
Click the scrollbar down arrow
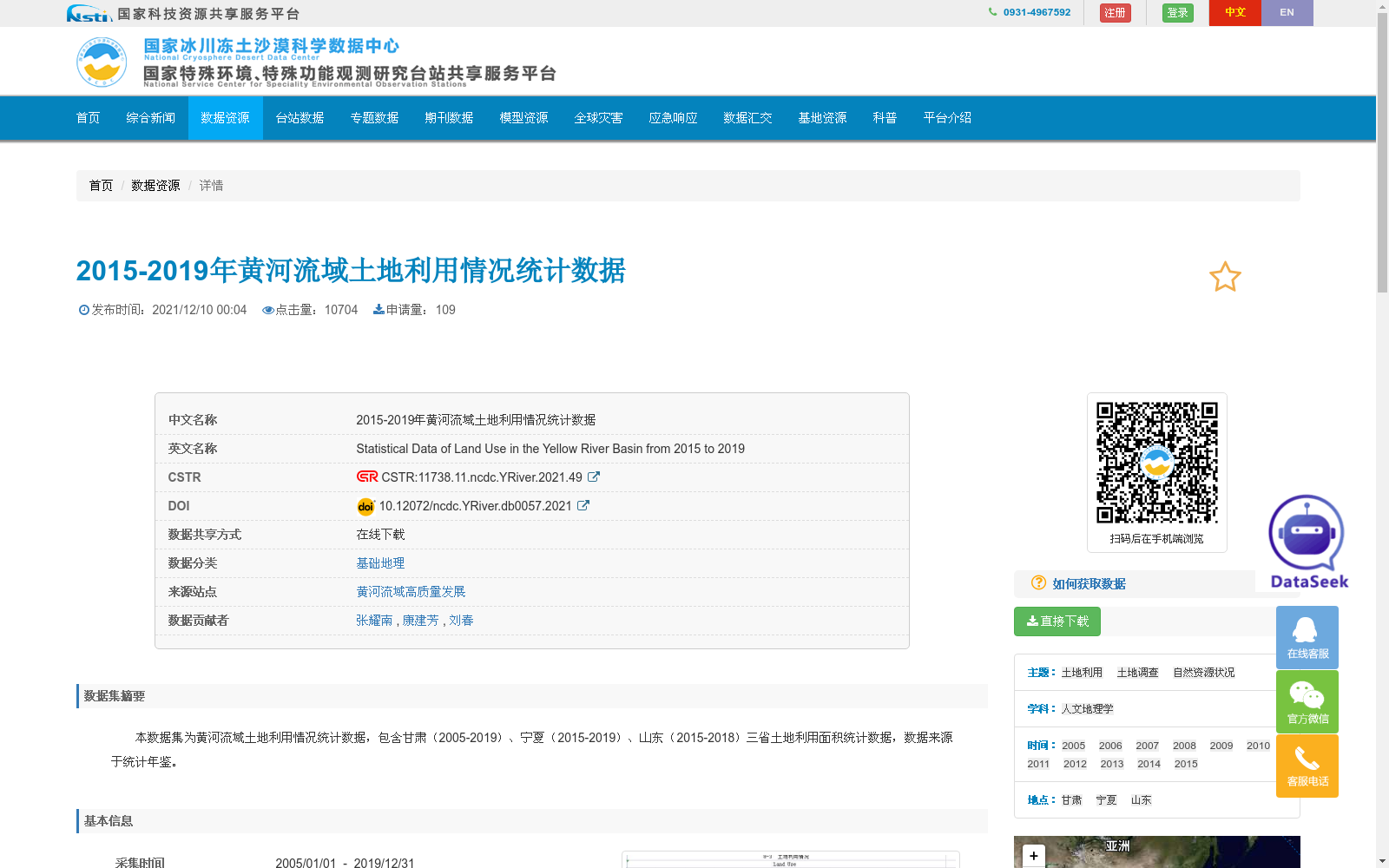click(x=1382, y=861)
